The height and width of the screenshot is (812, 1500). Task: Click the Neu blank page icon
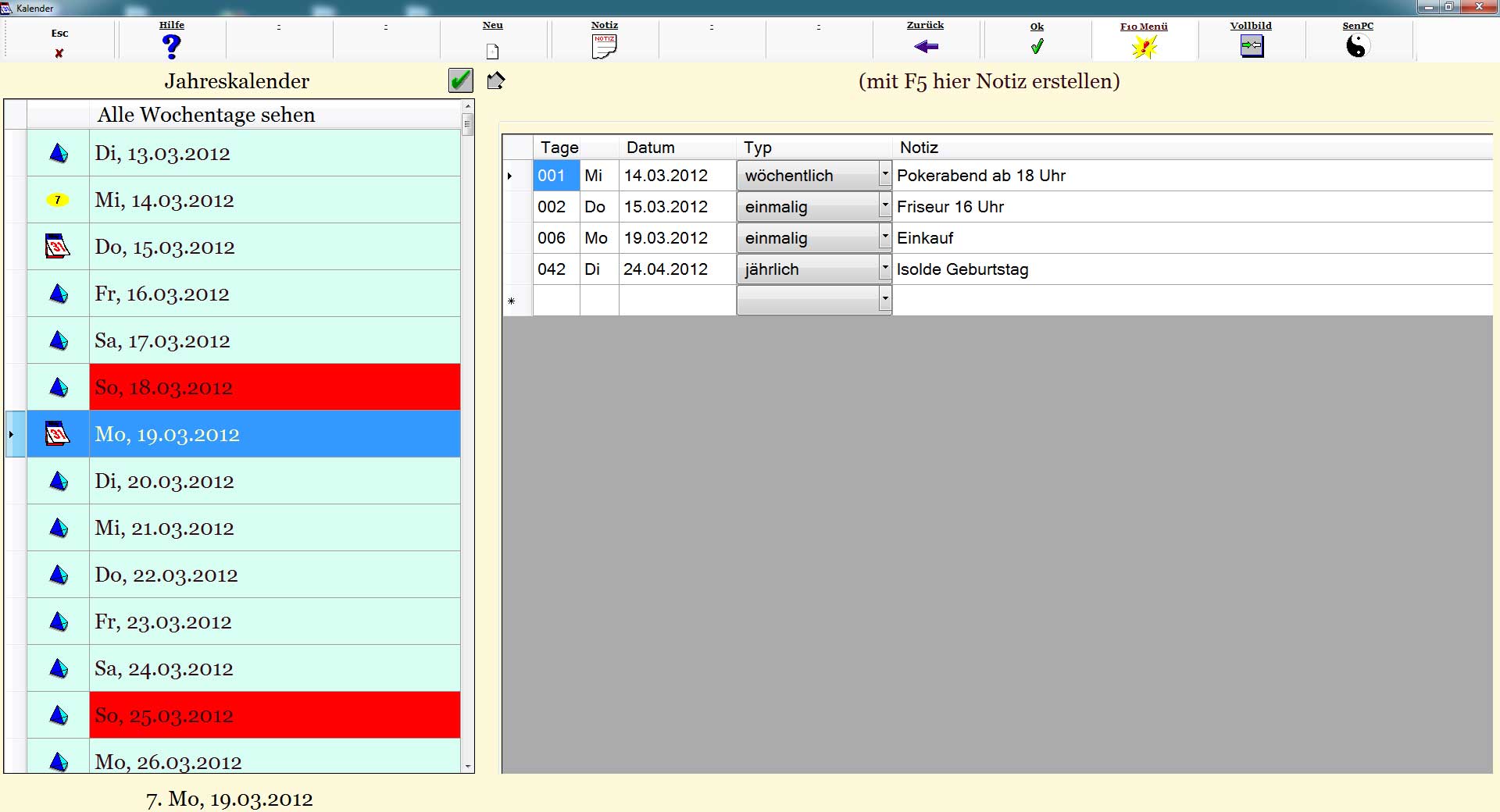click(492, 52)
